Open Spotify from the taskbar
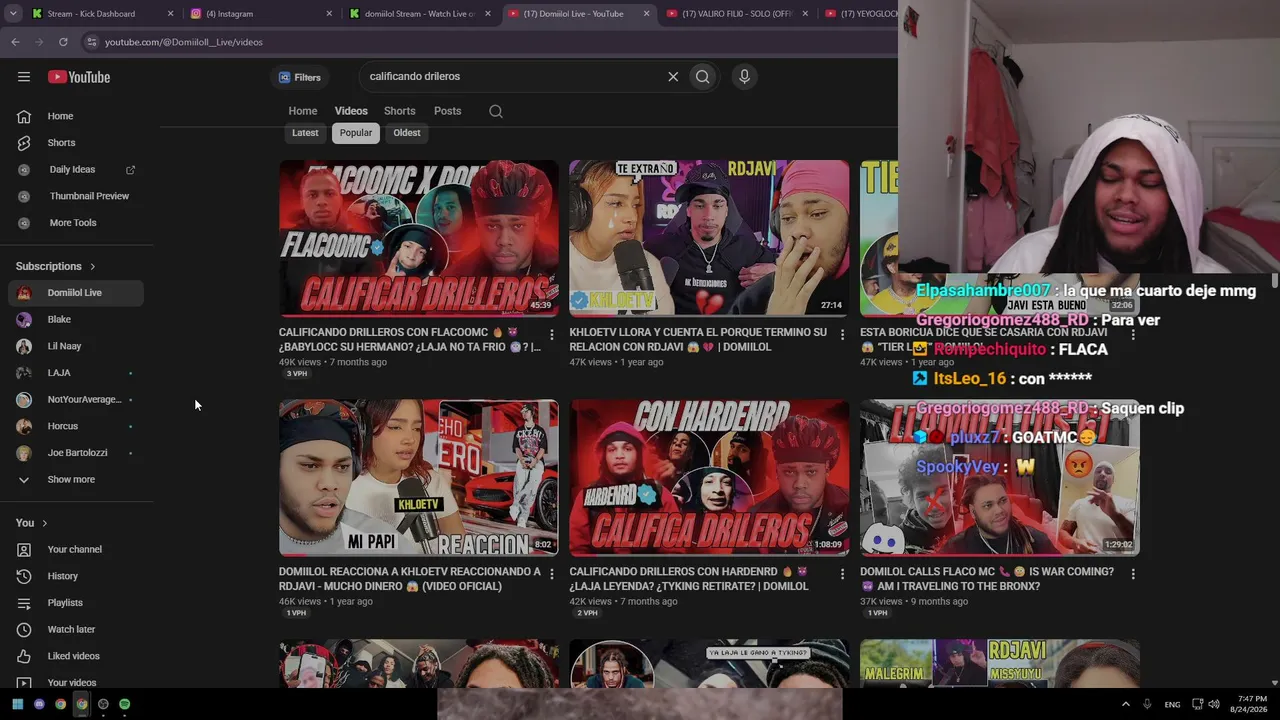 click(124, 704)
